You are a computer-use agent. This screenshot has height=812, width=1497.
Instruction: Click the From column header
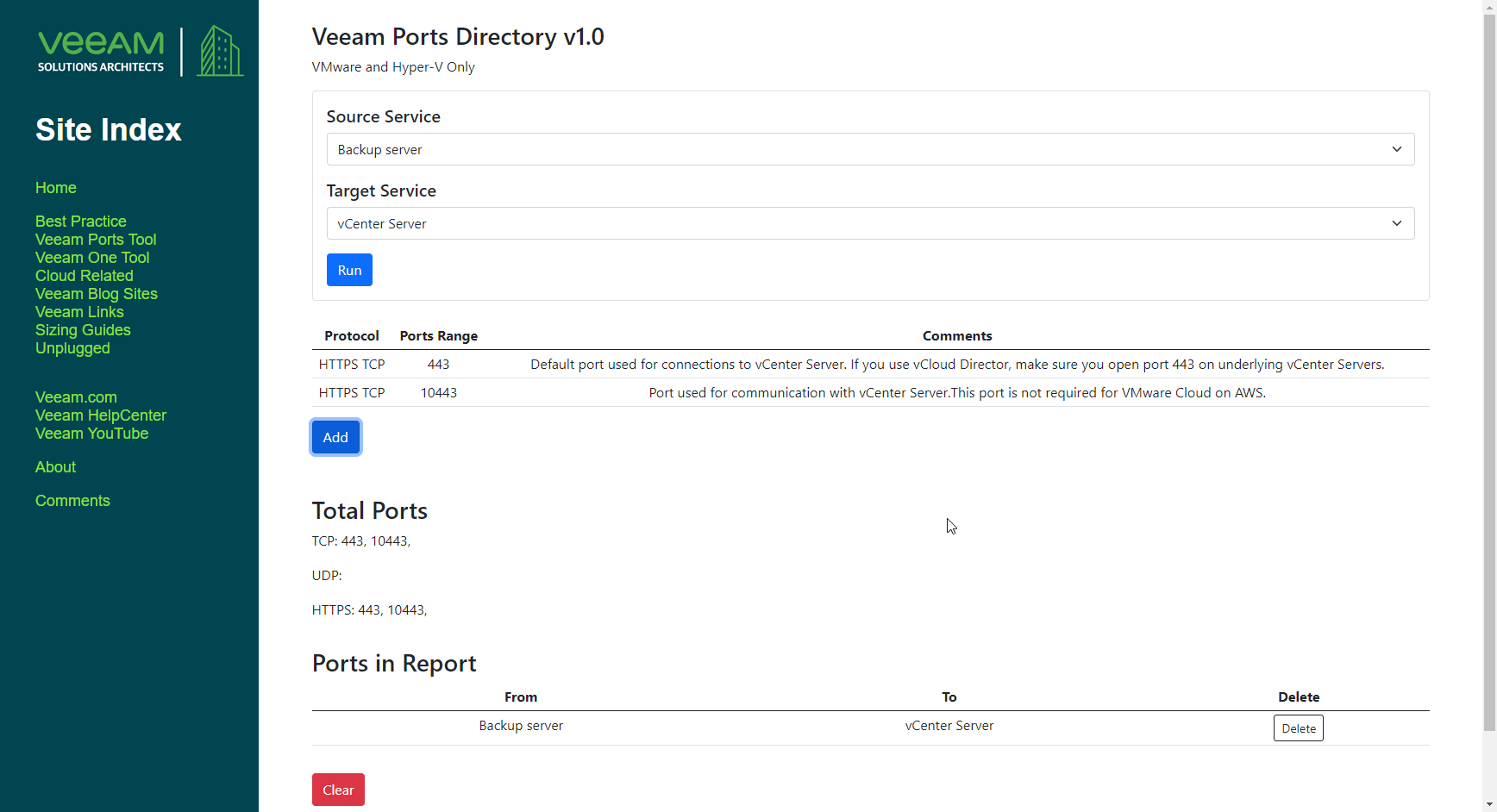(521, 697)
